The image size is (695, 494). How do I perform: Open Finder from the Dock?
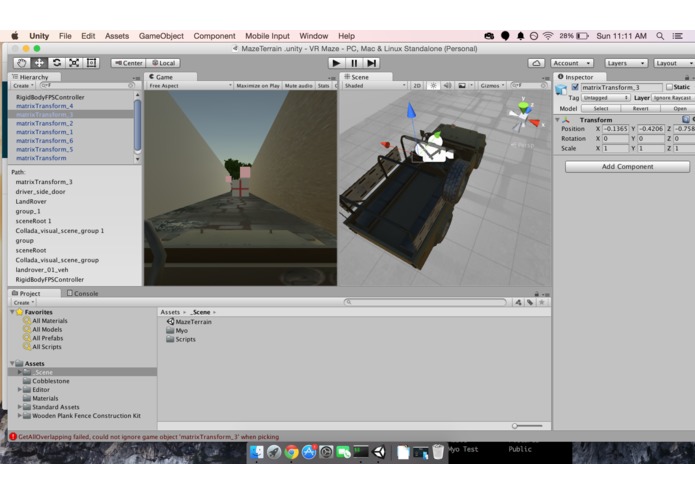click(x=257, y=452)
